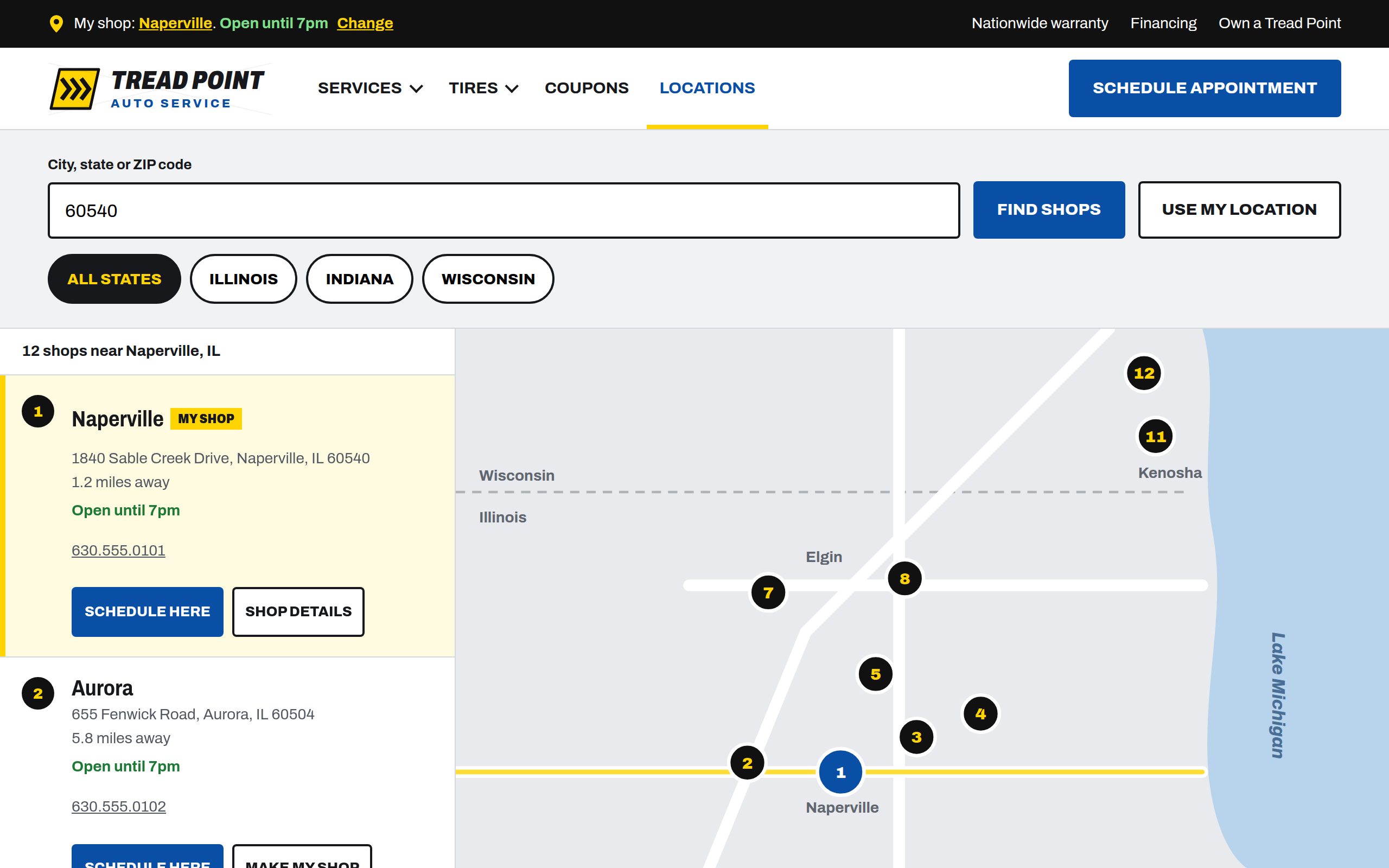This screenshot has height=868, width=1389.
Task: Click the Schedule Appointment button
Action: [1205, 88]
